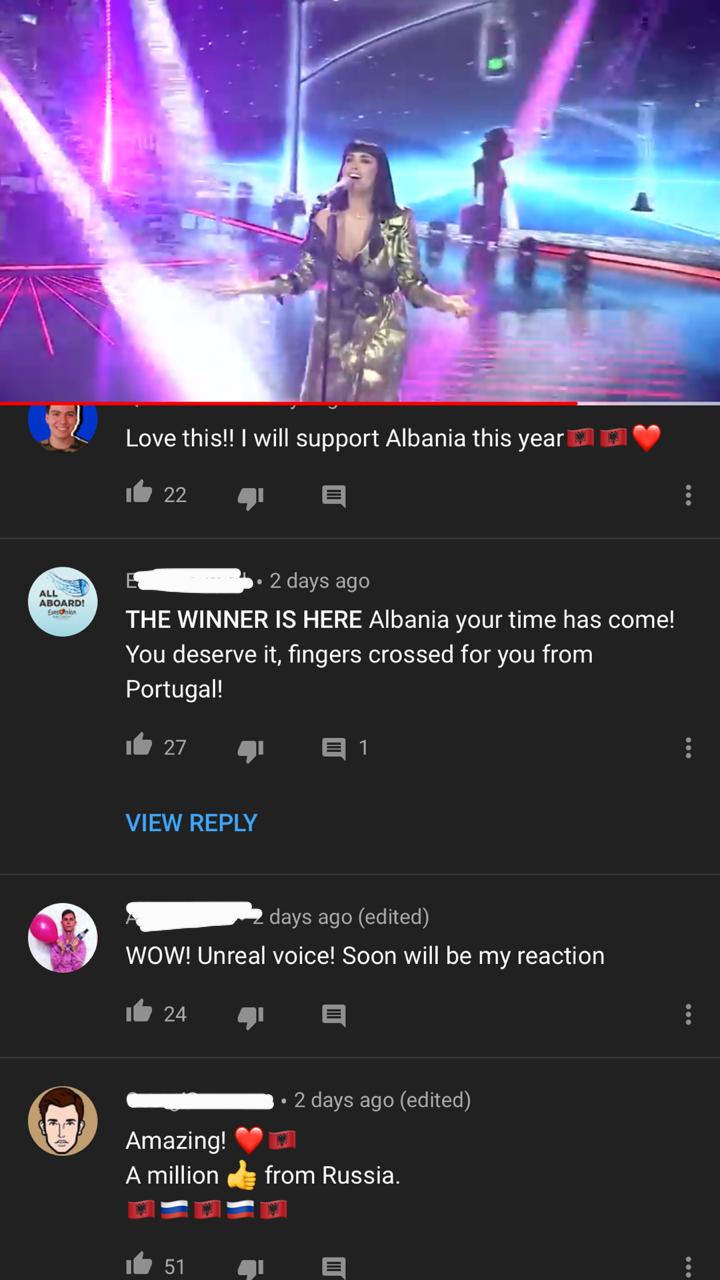Reply to the "WOW! Unreal voice!" comment
The height and width of the screenshot is (1280, 720).
click(x=334, y=1014)
